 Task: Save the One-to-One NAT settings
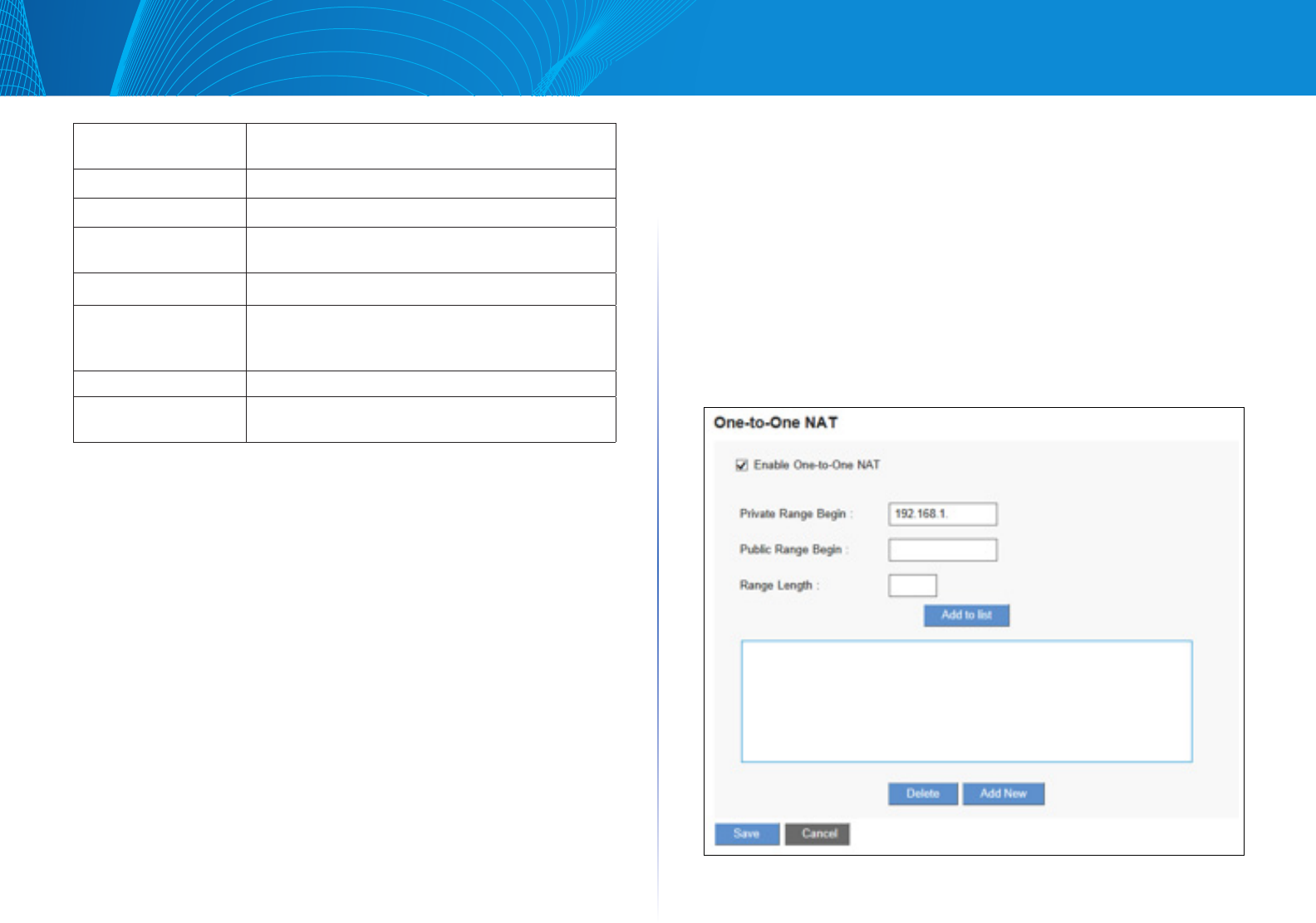(747, 834)
